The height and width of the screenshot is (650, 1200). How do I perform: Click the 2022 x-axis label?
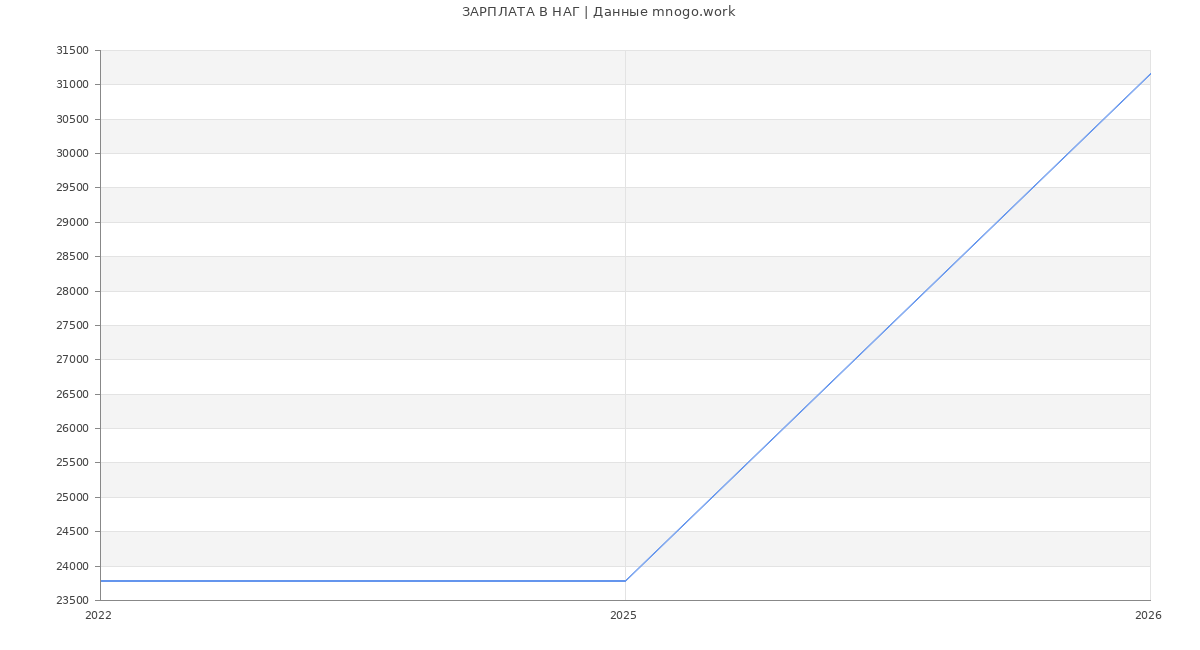coord(99,616)
